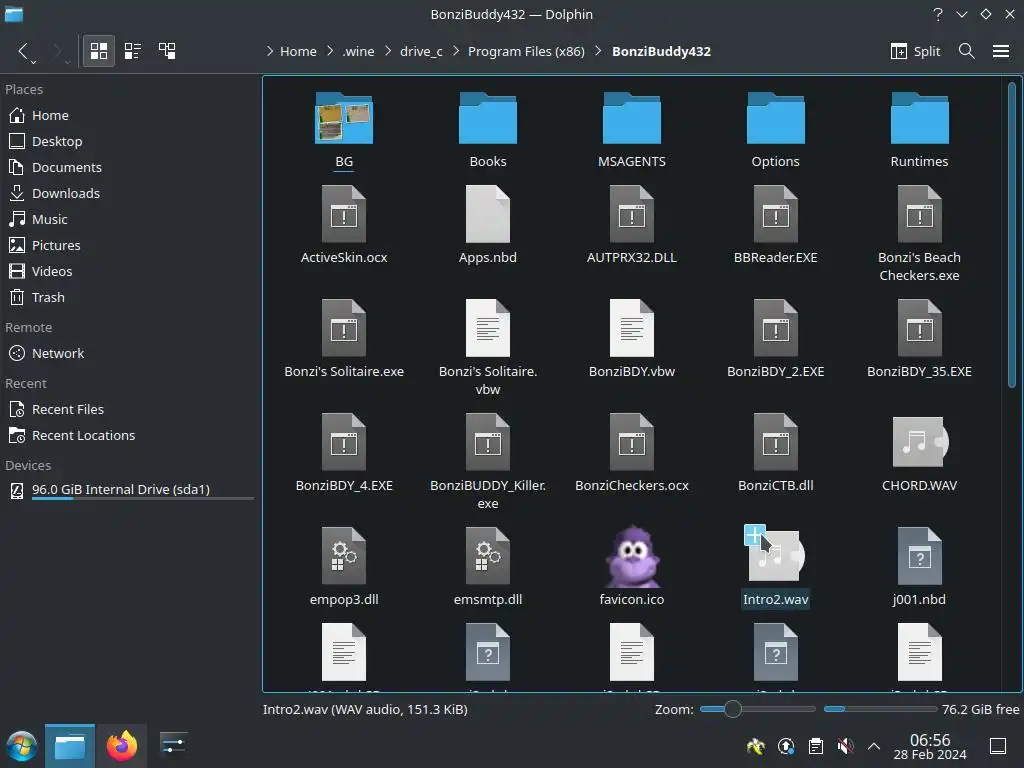The height and width of the screenshot is (768, 1024).
Task: Unmute audio volume in system tray
Action: tap(845, 746)
